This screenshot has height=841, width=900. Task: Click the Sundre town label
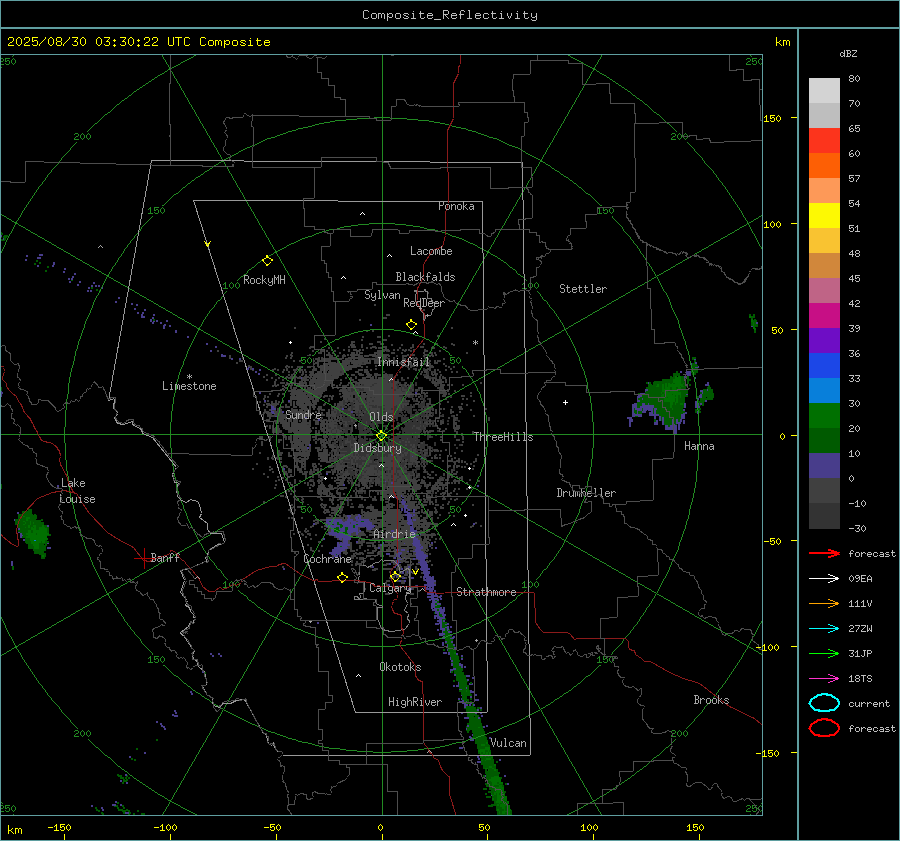click(303, 415)
